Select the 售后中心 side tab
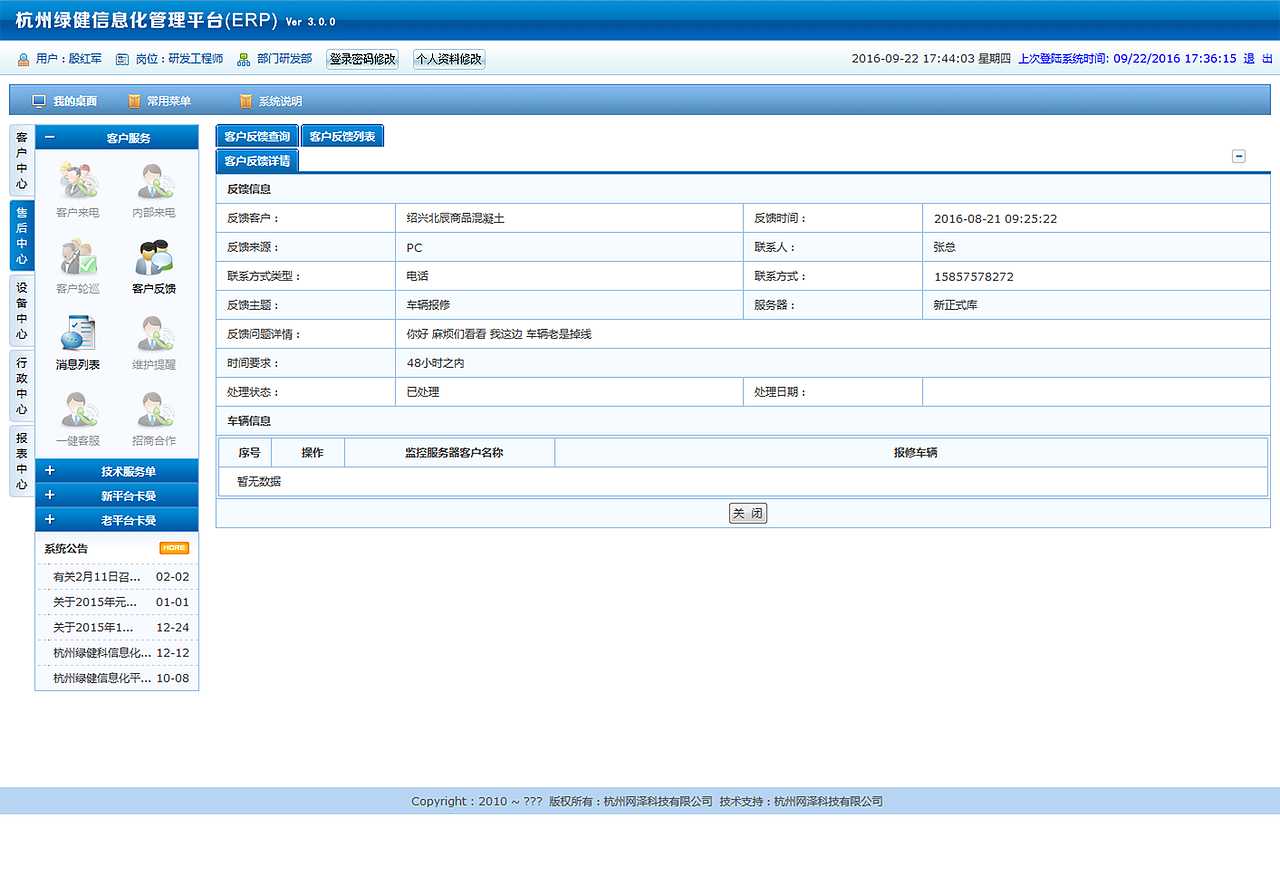The height and width of the screenshot is (876, 1280). [x=22, y=236]
